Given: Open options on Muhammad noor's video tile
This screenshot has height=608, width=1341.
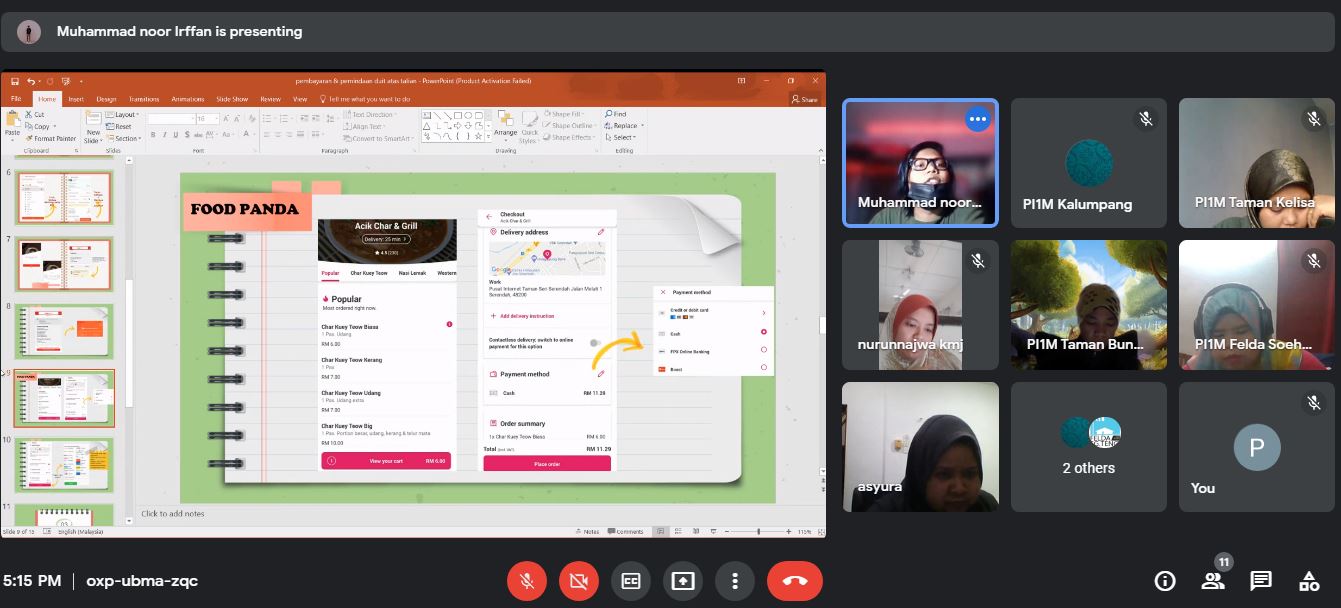Looking at the screenshot, I should tap(978, 119).
